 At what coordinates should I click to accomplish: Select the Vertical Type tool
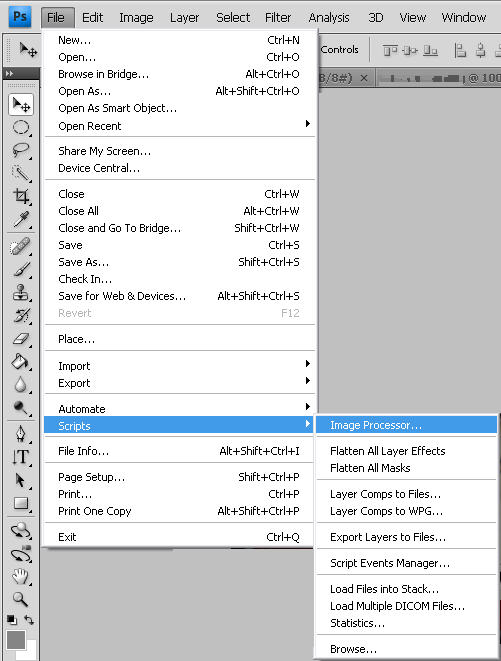tap(21, 457)
